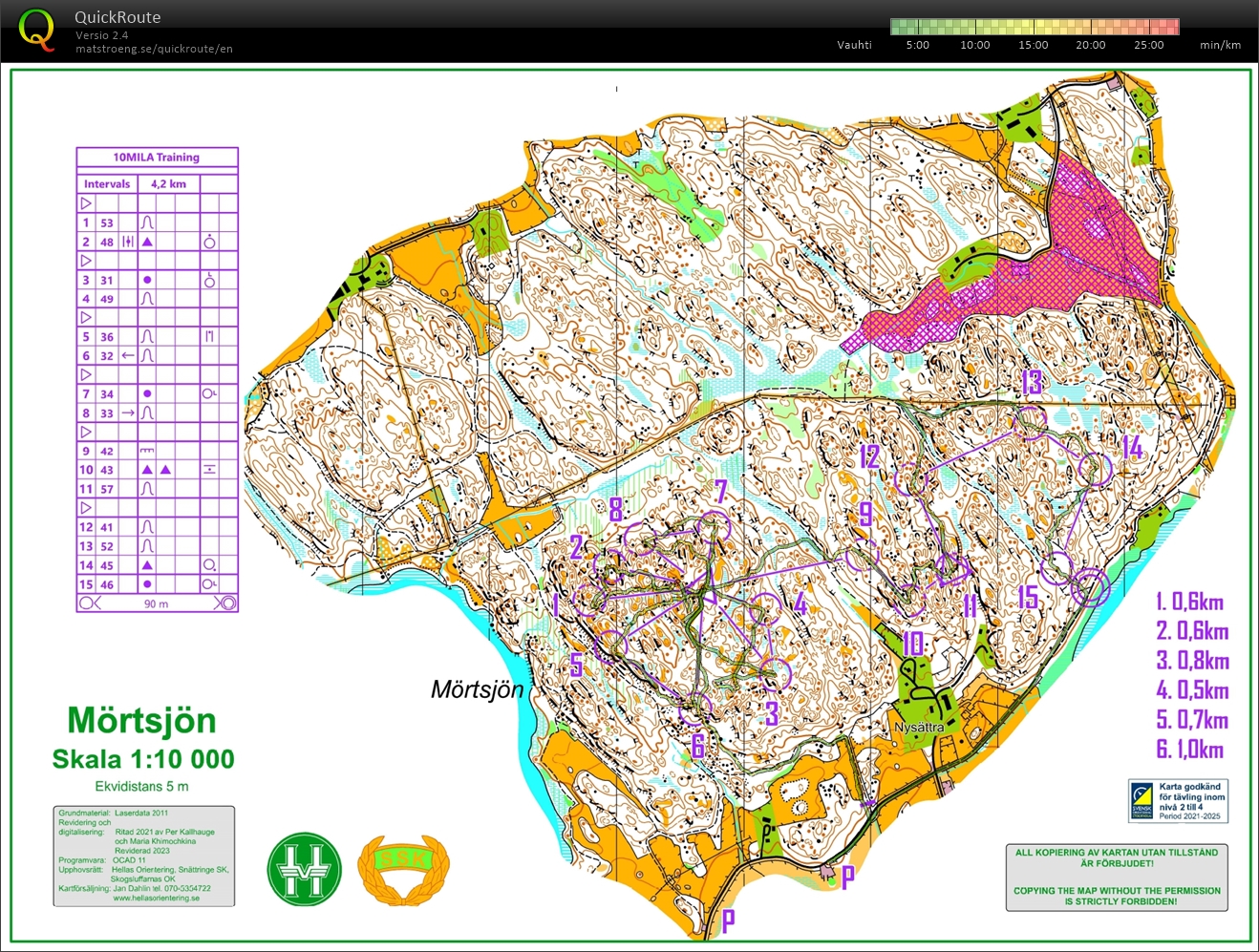Select control circle 7 on the map

713,526
